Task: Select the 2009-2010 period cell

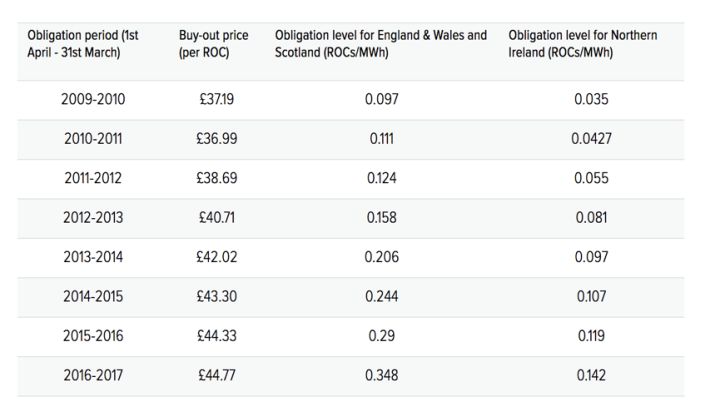Action: point(93,99)
